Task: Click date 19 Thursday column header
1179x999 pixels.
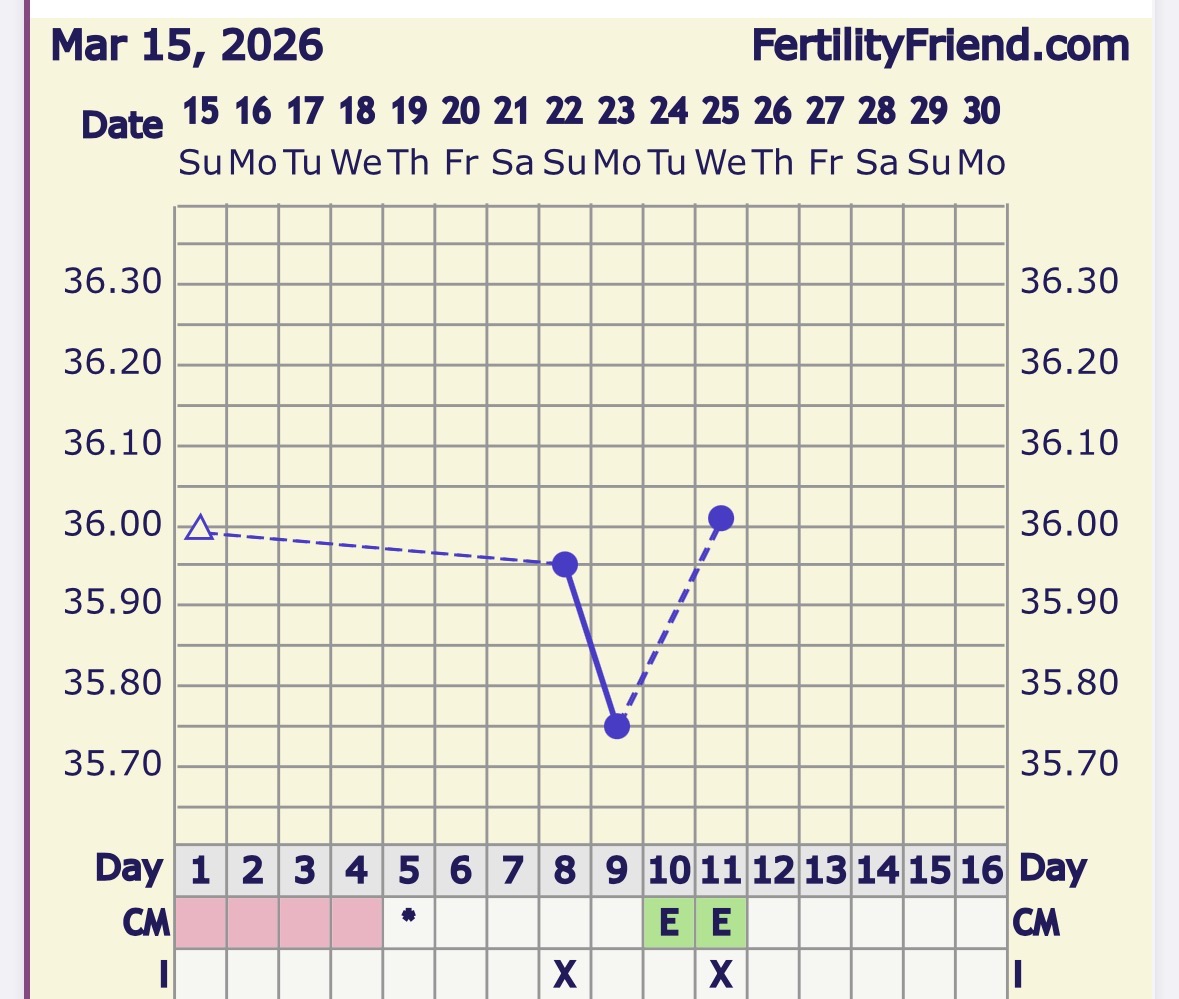Action: (x=408, y=135)
